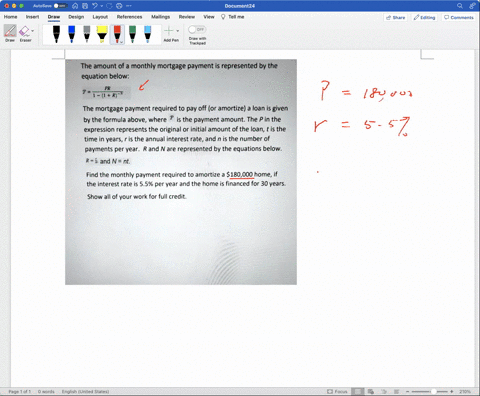This screenshot has height=396, width=480.
Task: Click the Search magnifier icon
Action: coord(460,6)
